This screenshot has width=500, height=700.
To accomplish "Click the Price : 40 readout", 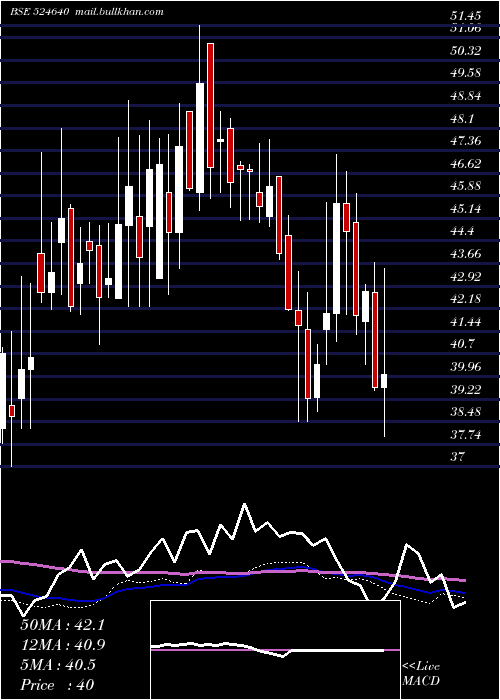I will tap(57, 685).
